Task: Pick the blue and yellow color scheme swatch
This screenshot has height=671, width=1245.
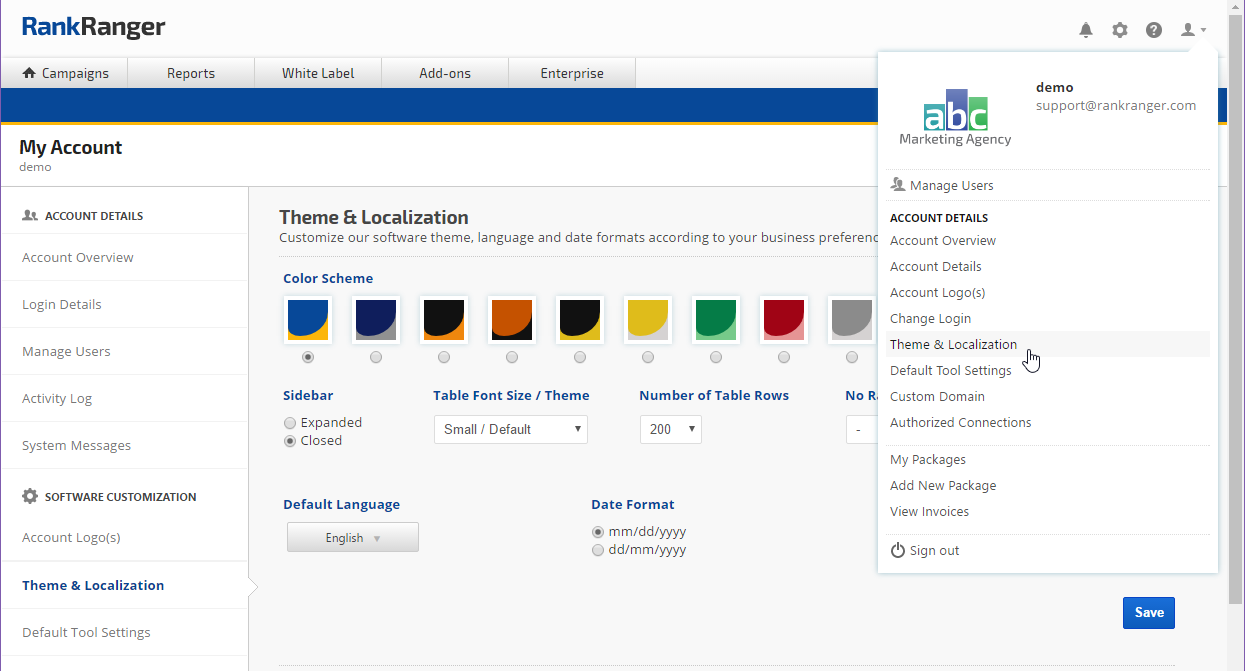Action: point(308,319)
